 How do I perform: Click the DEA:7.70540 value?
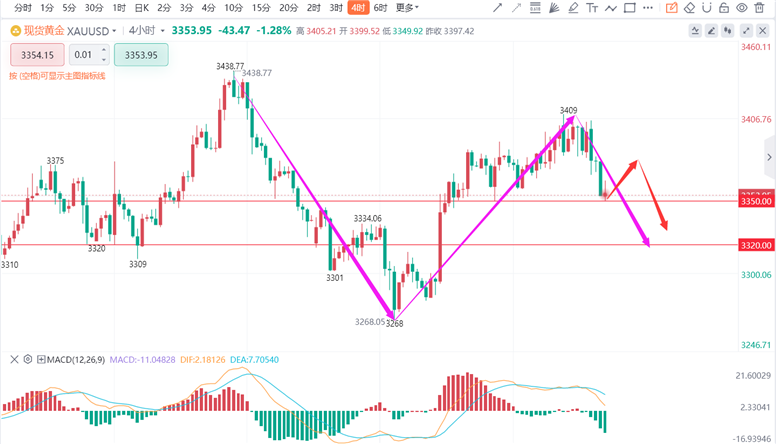point(255,360)
